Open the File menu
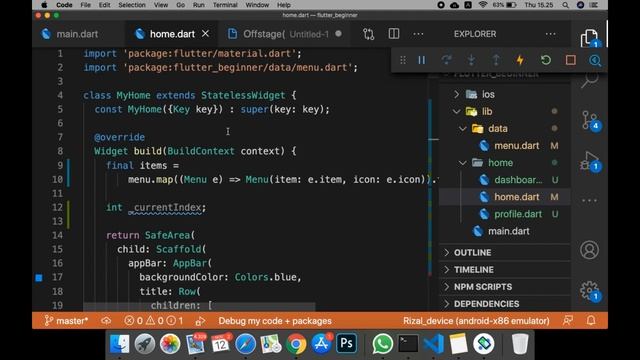The image size is (640, 360). (x=85, y=5)
